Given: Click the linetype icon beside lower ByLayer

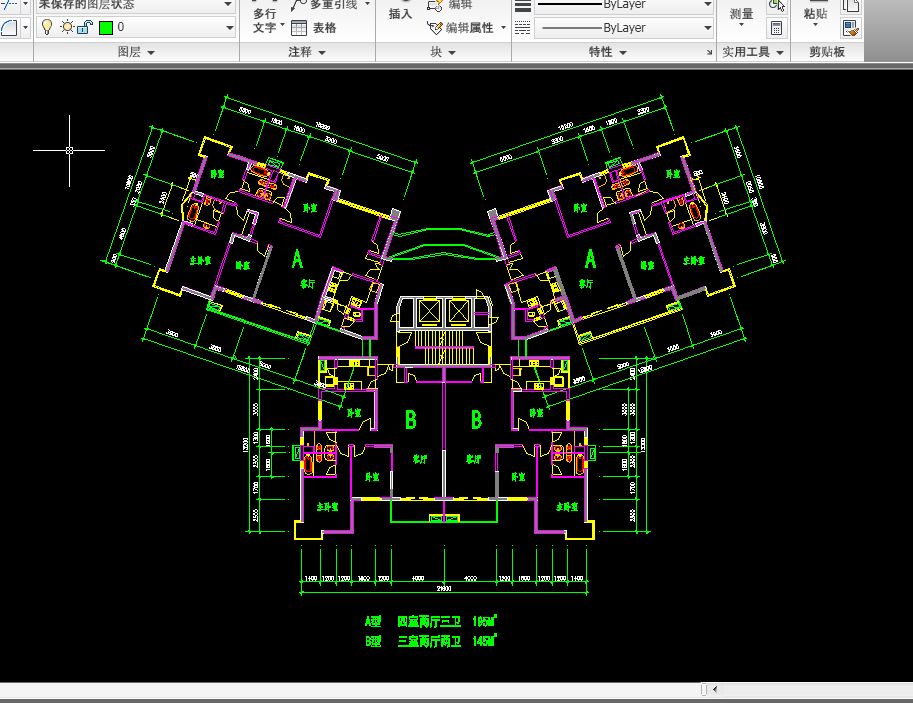Looking at the screenshot, I should click(522, 28).
